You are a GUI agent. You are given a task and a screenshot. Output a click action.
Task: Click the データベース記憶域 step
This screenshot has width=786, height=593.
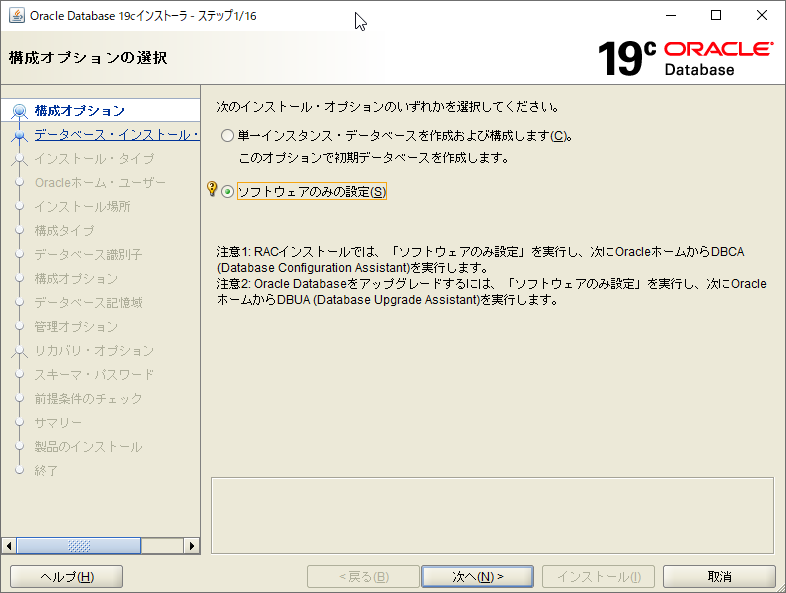coord(88,303)
